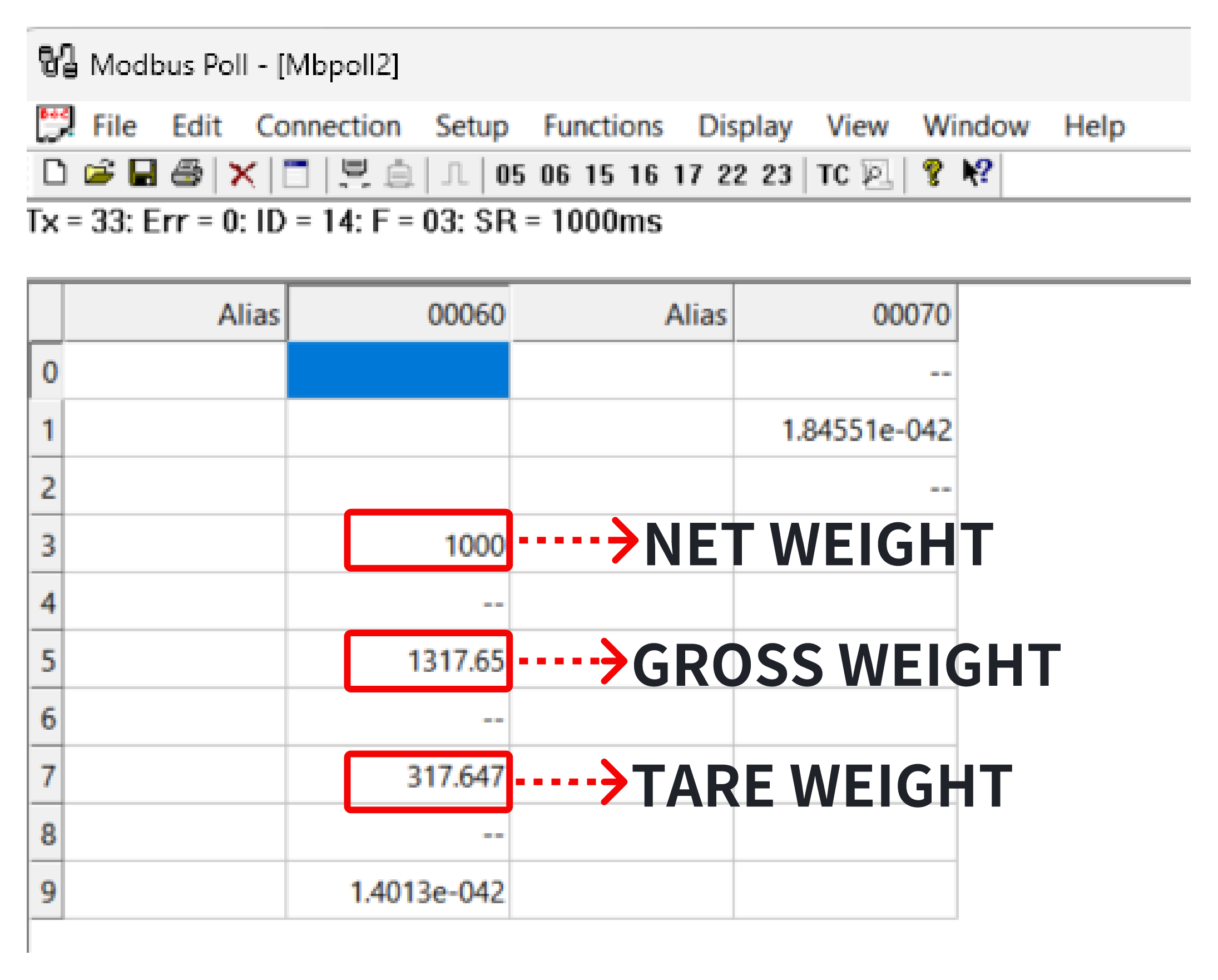The image size is (1218, 980).
Task: Open the Edit menu
Action: [x=196, y=125]
